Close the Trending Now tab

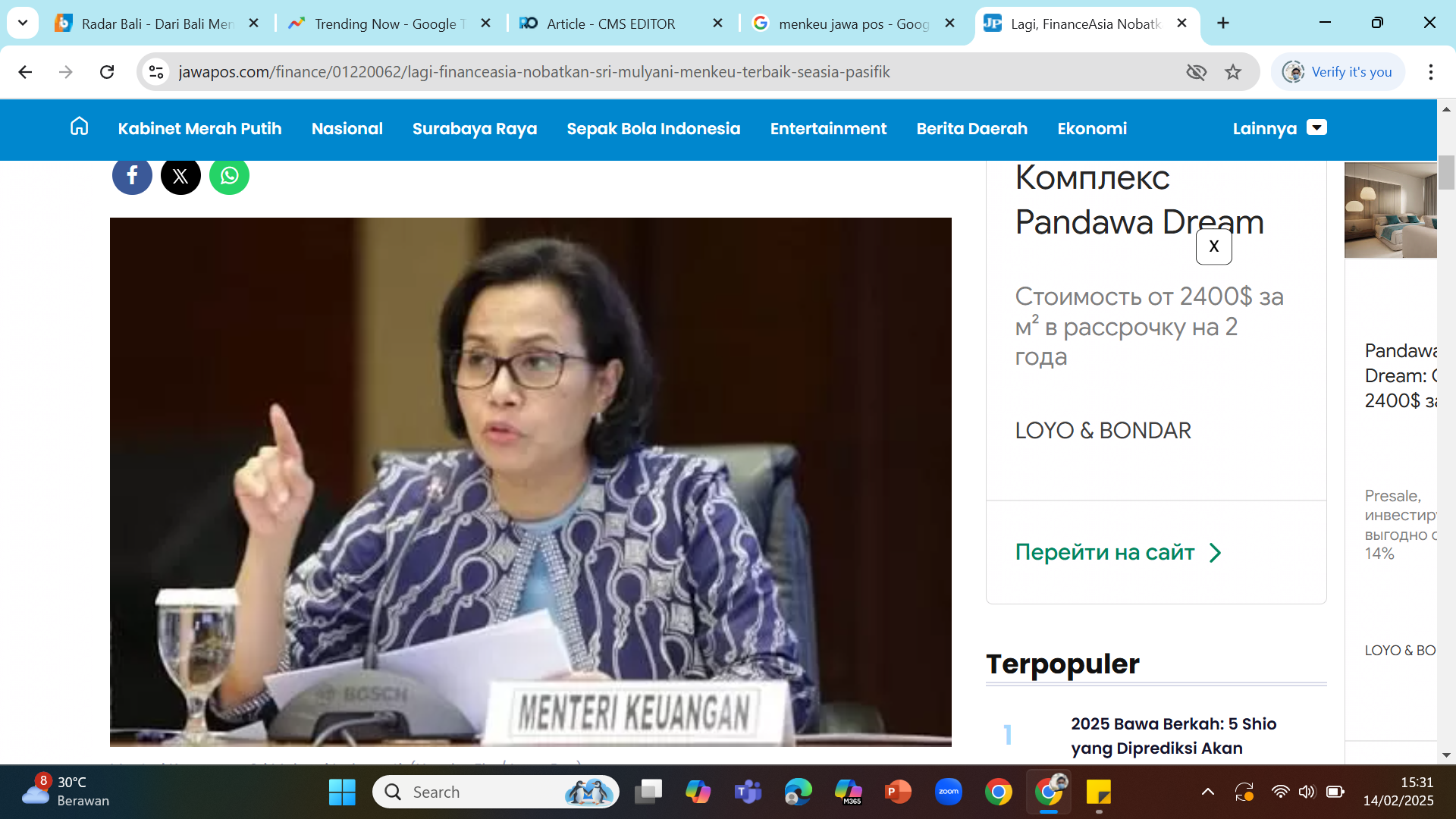[x=486, y=24]
